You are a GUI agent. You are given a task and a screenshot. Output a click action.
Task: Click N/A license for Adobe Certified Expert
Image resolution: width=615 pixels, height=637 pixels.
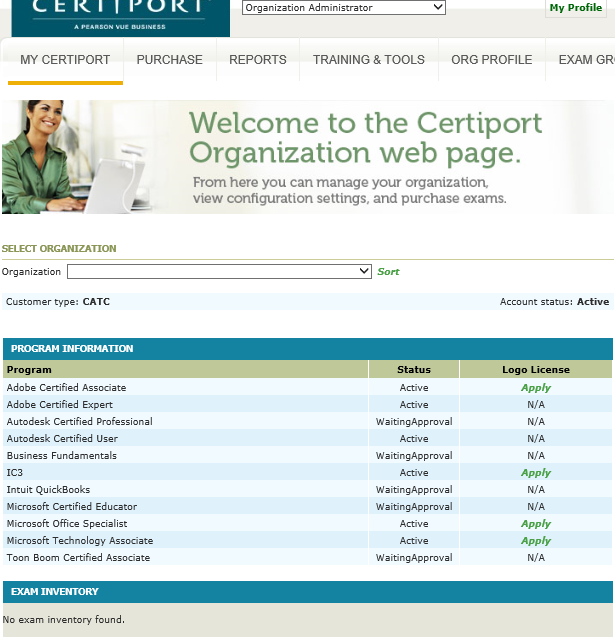click(x=536, y=405)
